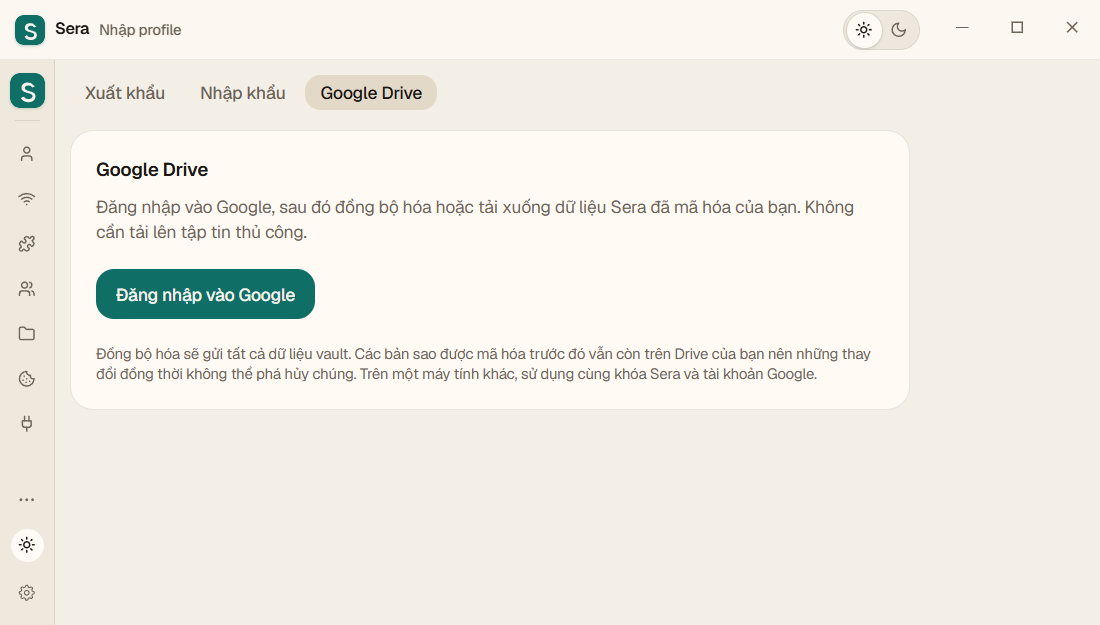Maximize the Sera window
The image size is (1100, 625).
pos(1017,27)
